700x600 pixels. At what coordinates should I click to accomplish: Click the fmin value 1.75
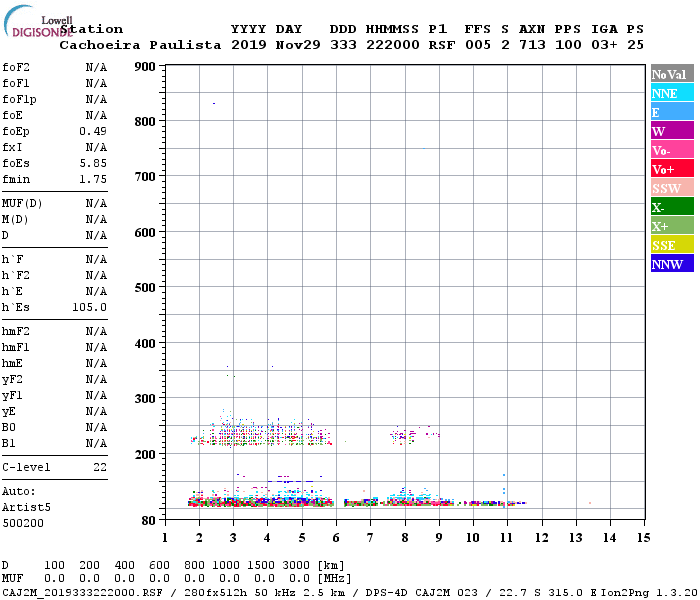pyautogui.click(x=93, y=179)
